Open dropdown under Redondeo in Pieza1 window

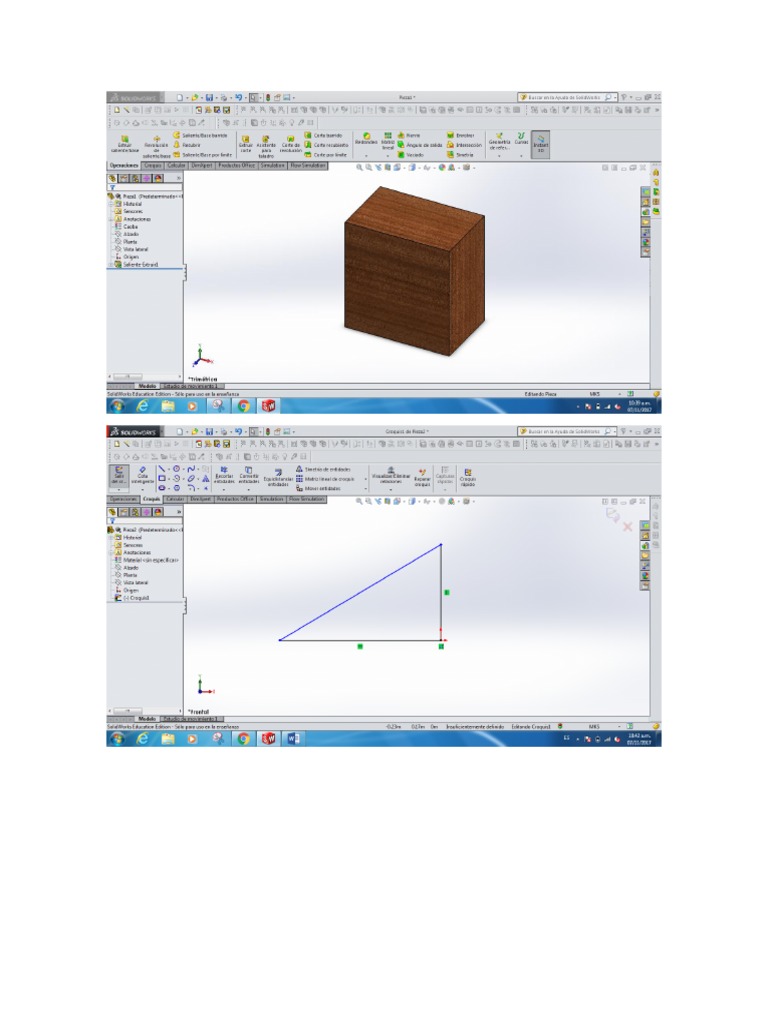tap(366, 156)
